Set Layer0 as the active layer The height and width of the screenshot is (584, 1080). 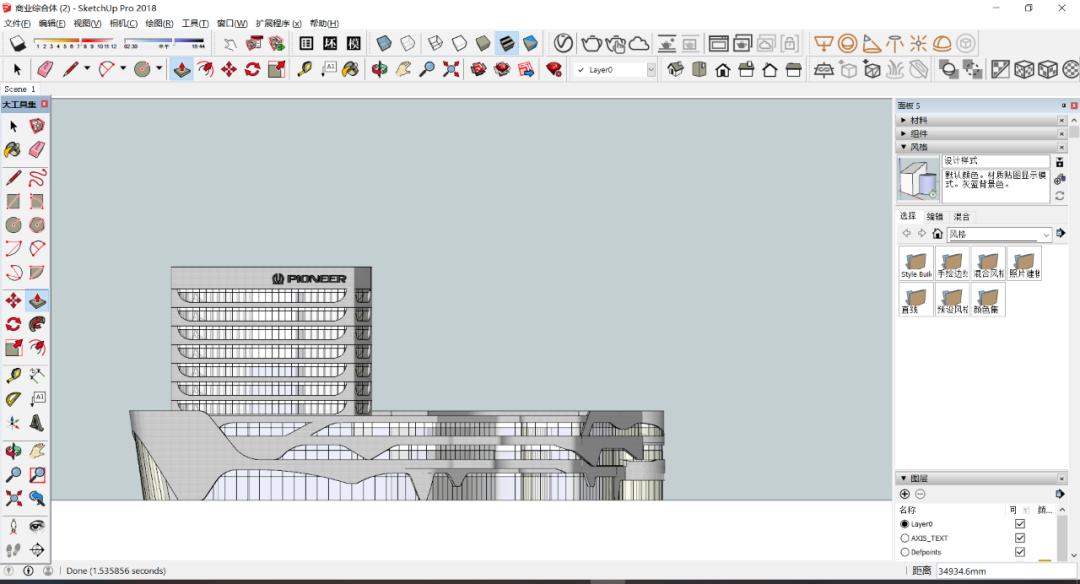(905, 524)
